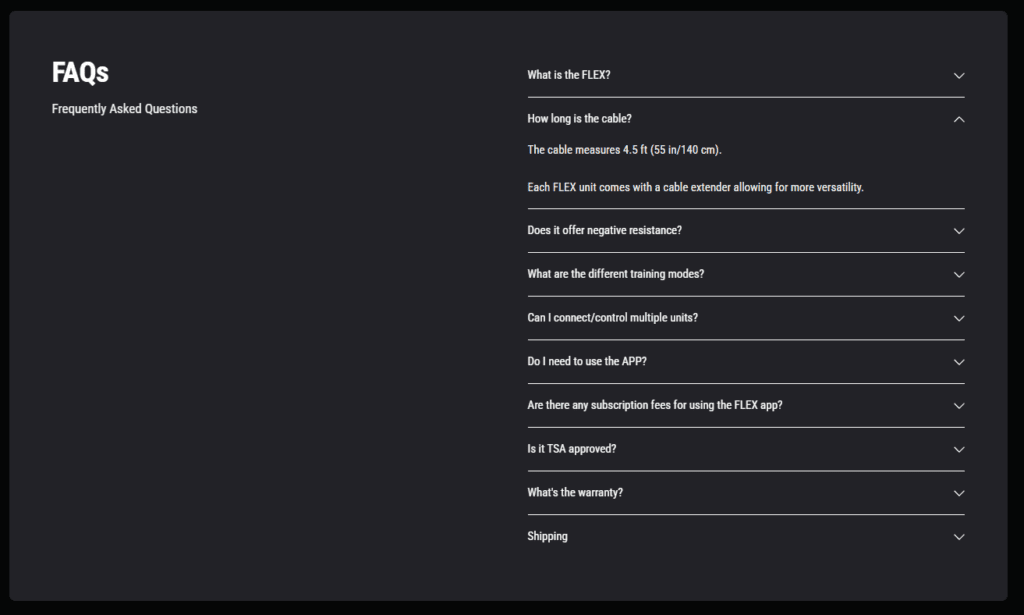Open 'Can I connect/control multiple units?'

click(746, 318)
